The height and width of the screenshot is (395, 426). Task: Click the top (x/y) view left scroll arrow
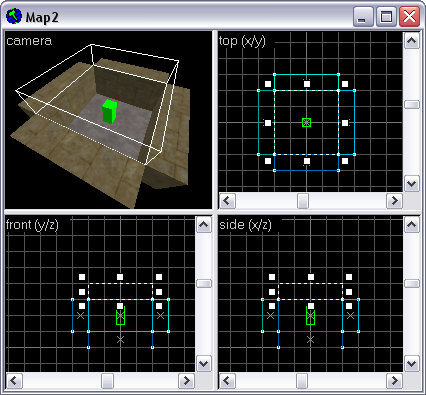click(x=227, y=201)
